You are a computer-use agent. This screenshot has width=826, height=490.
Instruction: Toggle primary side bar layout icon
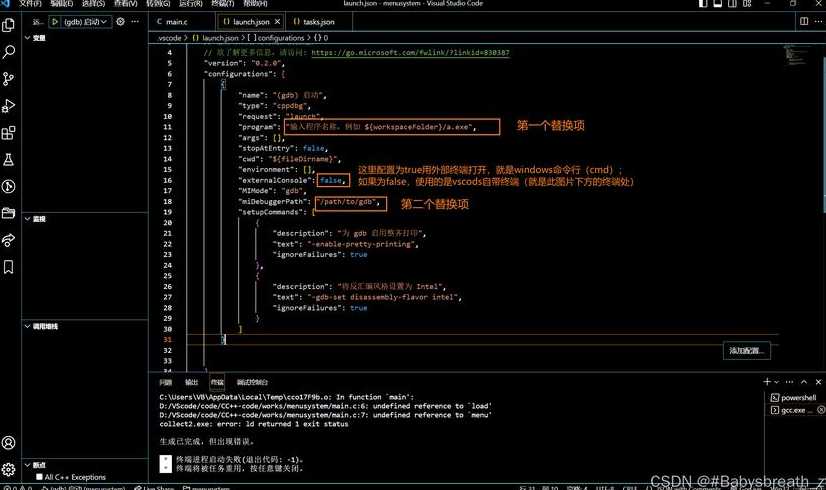[x=703, y=3]
